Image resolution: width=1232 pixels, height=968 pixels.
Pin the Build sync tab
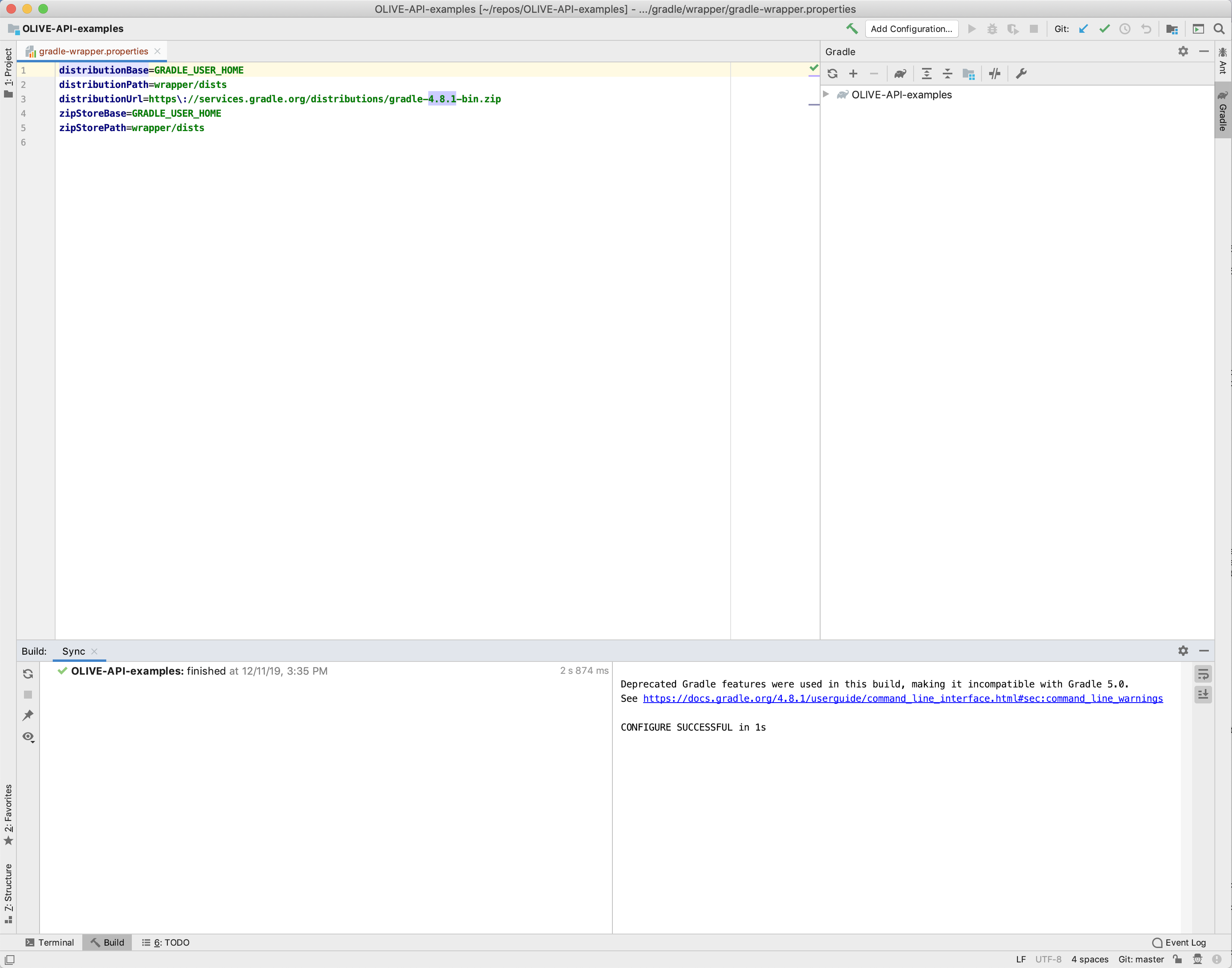tap(28, 715)
